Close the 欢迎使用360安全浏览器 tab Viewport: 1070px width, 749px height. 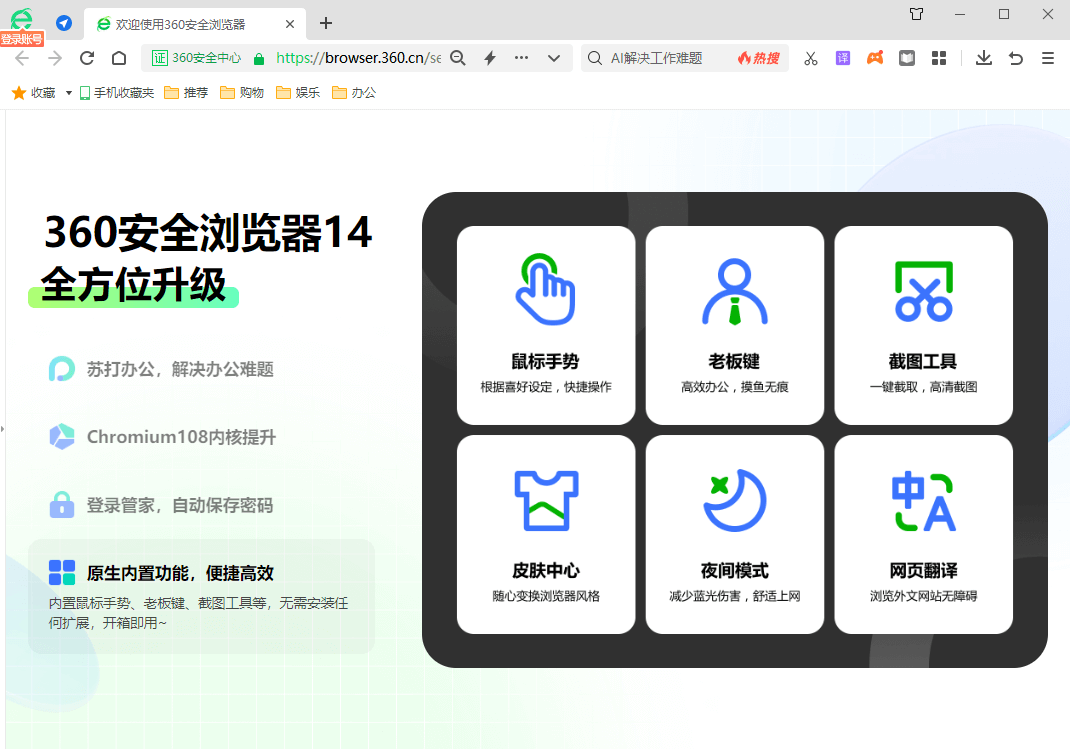pos(290,24)
